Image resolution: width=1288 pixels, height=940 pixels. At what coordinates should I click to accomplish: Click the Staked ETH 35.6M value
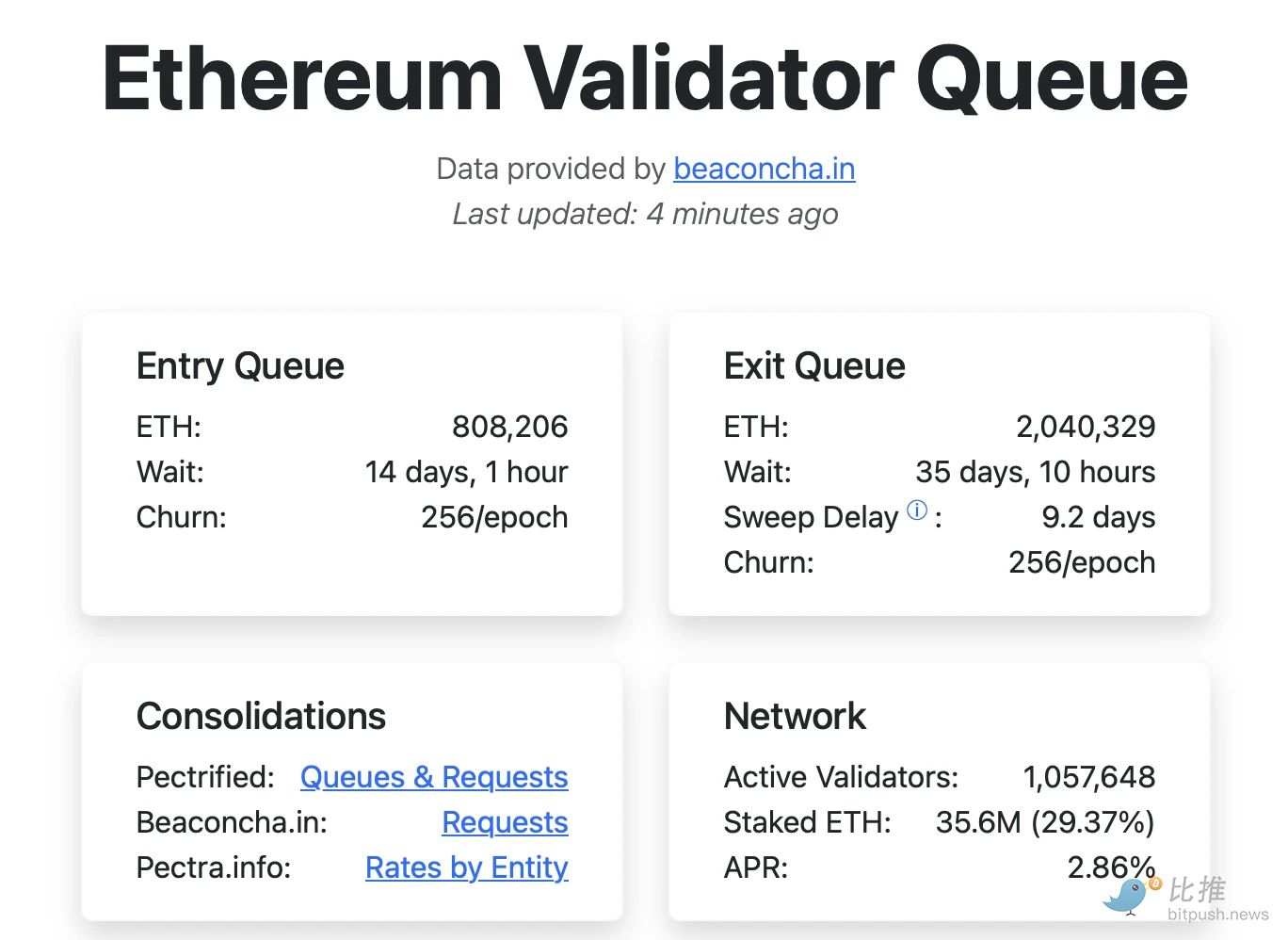tap(1044, 822)
